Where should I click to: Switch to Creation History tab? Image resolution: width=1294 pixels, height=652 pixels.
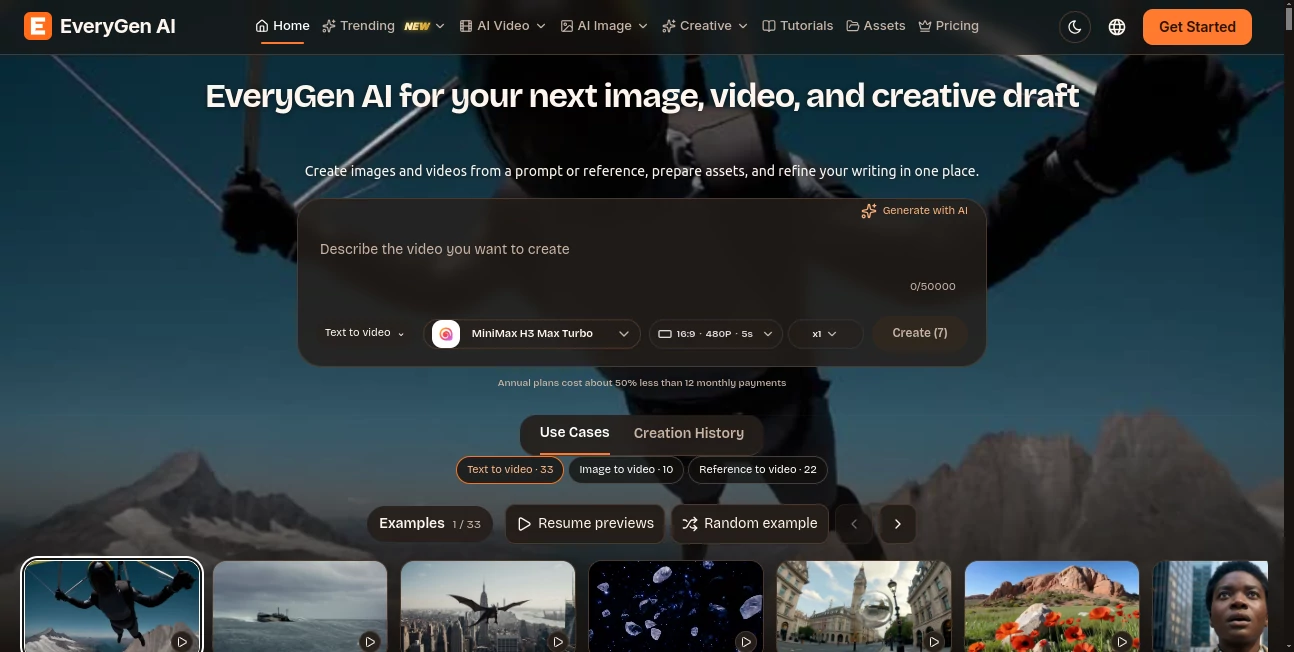point(689,433)
